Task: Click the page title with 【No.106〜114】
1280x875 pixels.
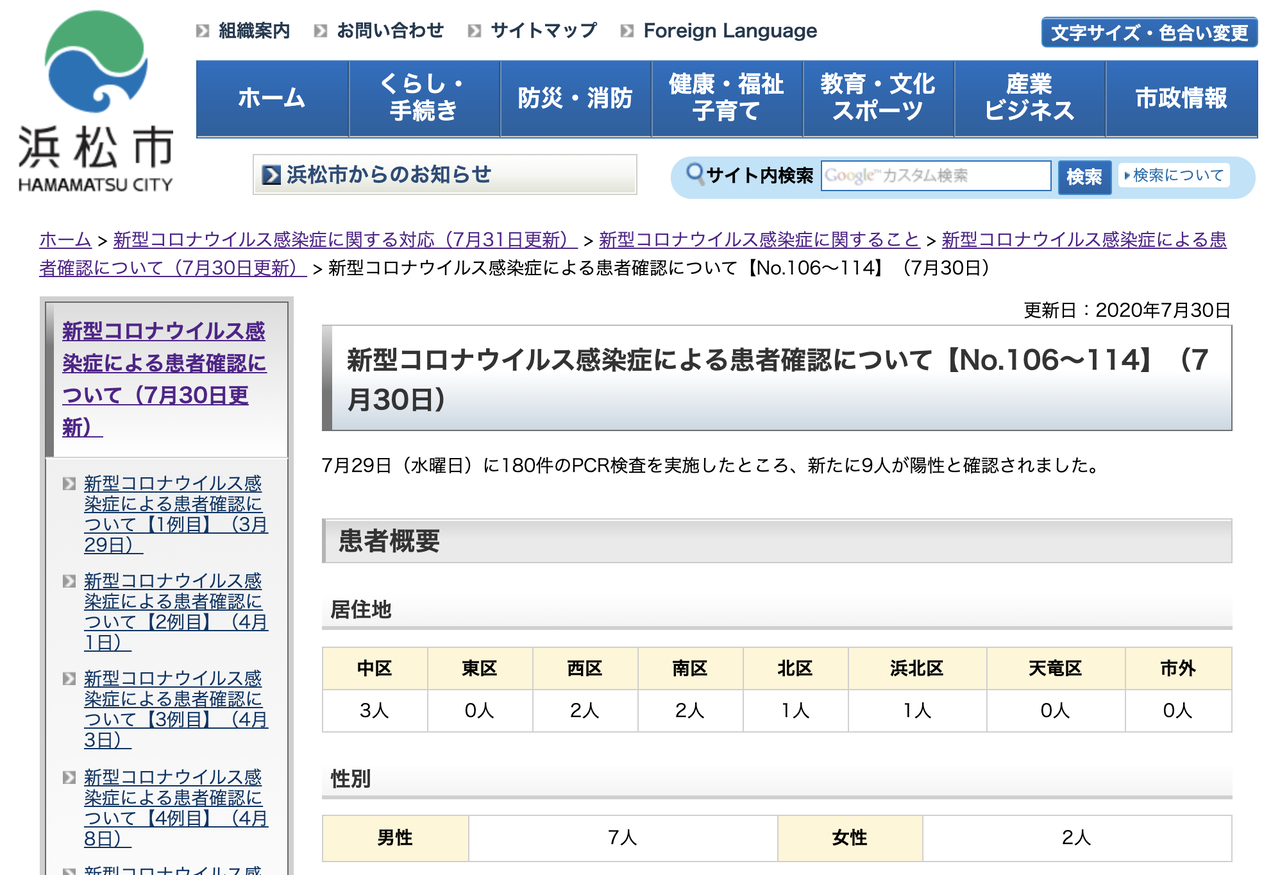Action: (777, 380)
